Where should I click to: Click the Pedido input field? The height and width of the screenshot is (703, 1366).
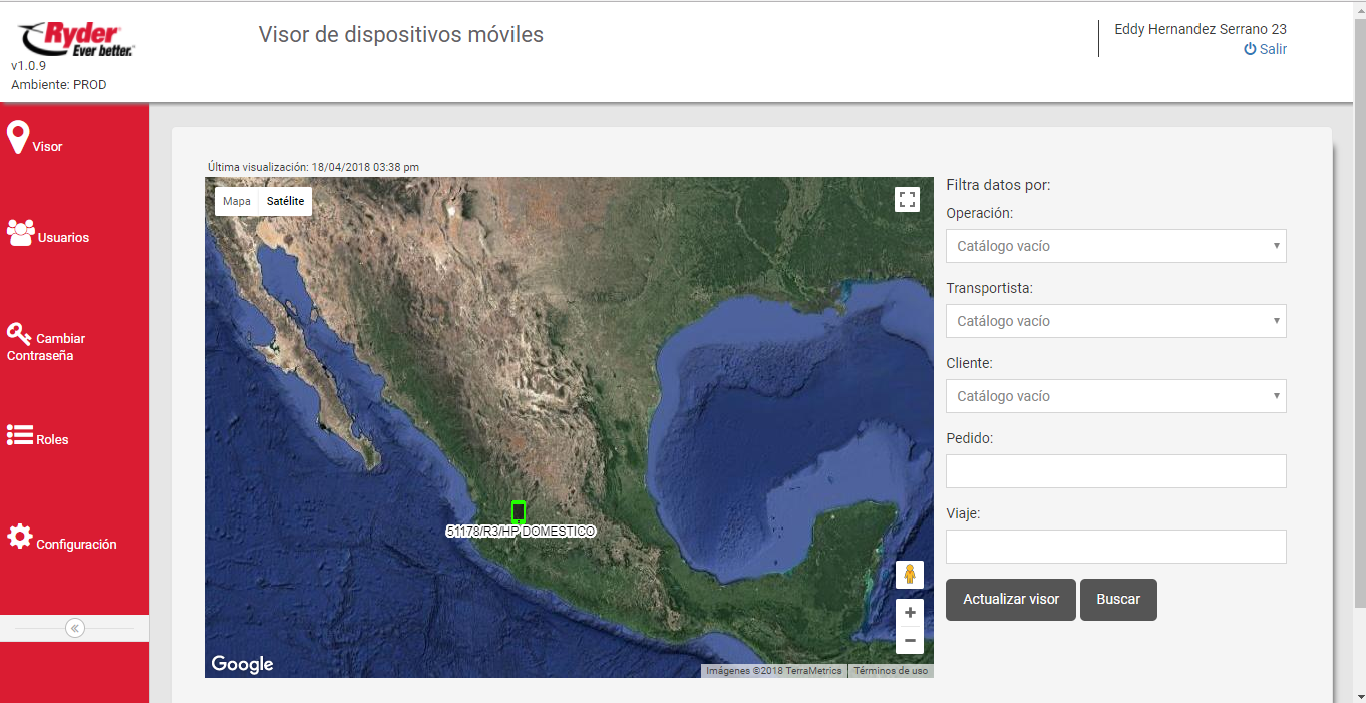point(1115,471)
